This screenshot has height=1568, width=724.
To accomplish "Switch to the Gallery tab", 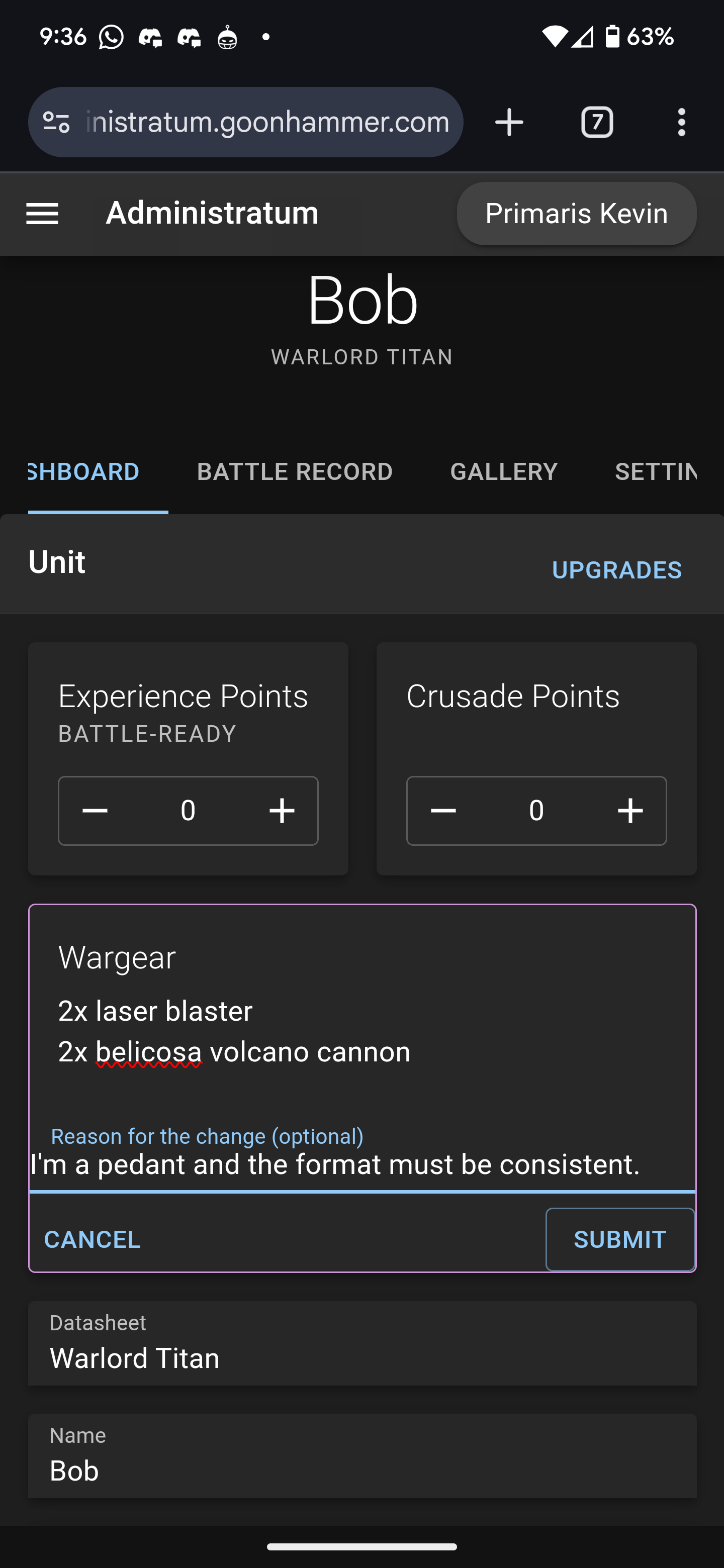I will click(x=504, y=472).
